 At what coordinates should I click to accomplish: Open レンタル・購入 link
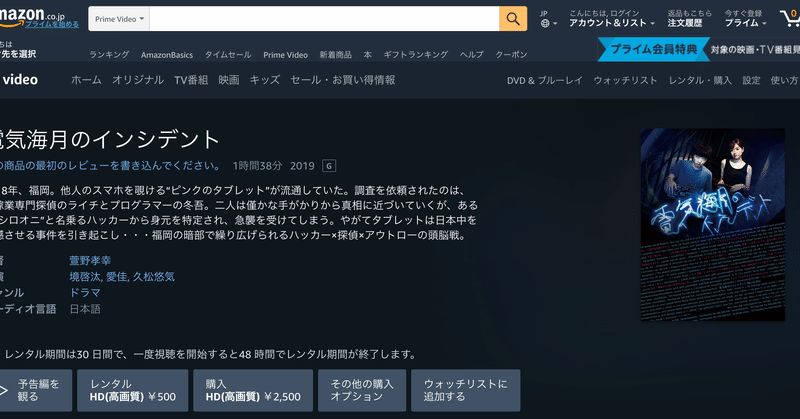[700, 81]
